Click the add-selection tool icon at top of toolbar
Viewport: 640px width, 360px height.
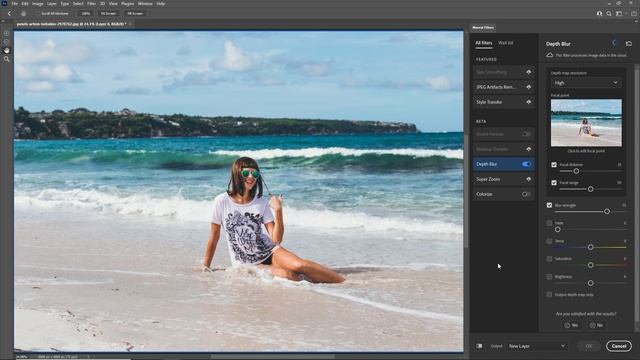[7, 33]
